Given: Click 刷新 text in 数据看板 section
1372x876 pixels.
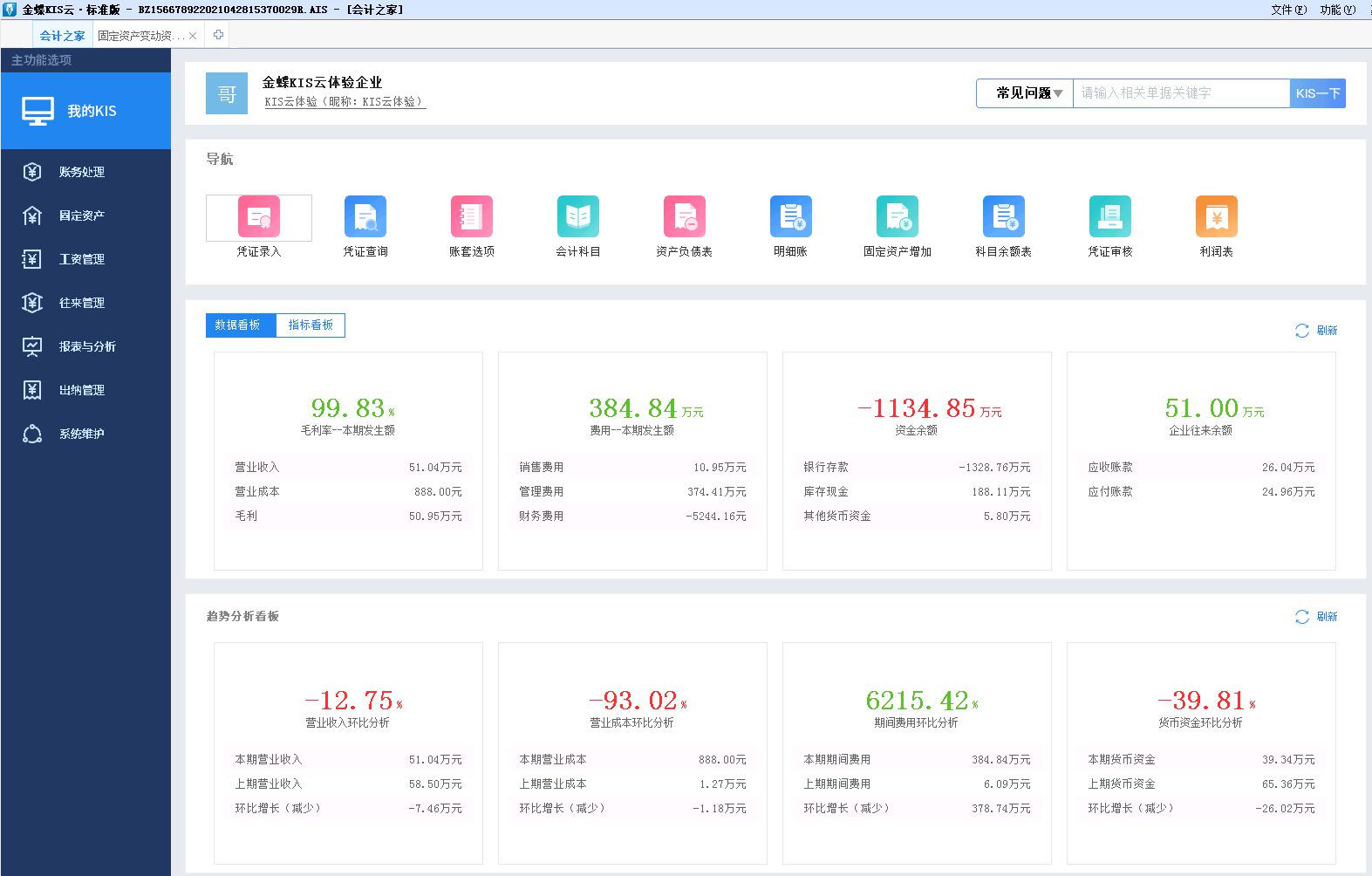Looking at the screenshot, I should tap(1327, 331).
